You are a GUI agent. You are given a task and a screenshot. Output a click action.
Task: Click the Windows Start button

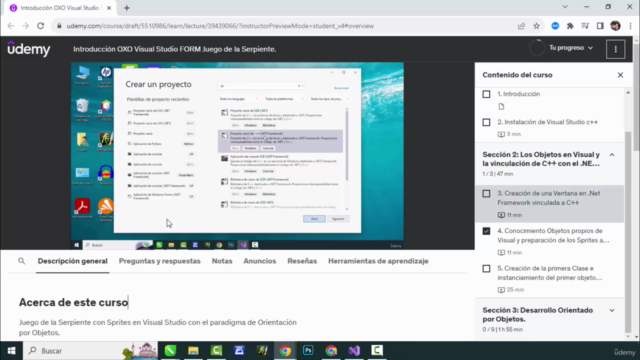coord(11,351)
